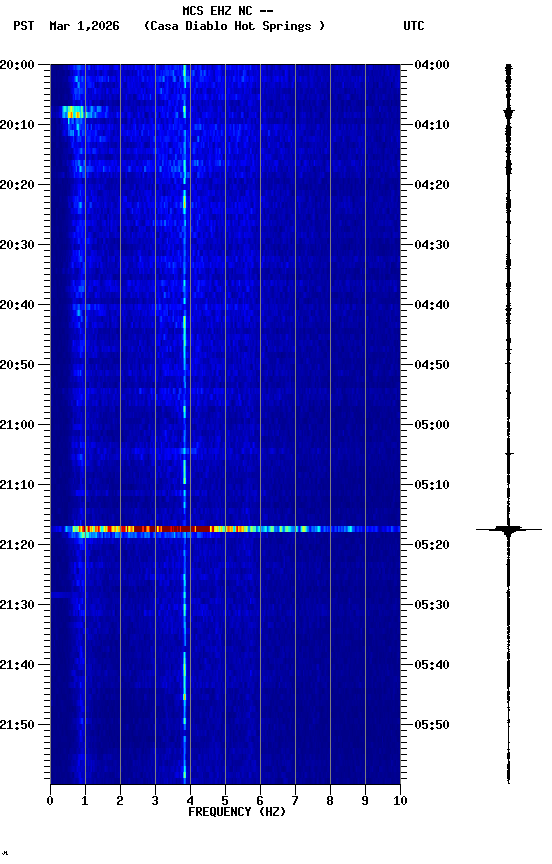Click the 04:20 UTC time label
The height and width of the screenshot is (864, 552).
tap(432, 185)
